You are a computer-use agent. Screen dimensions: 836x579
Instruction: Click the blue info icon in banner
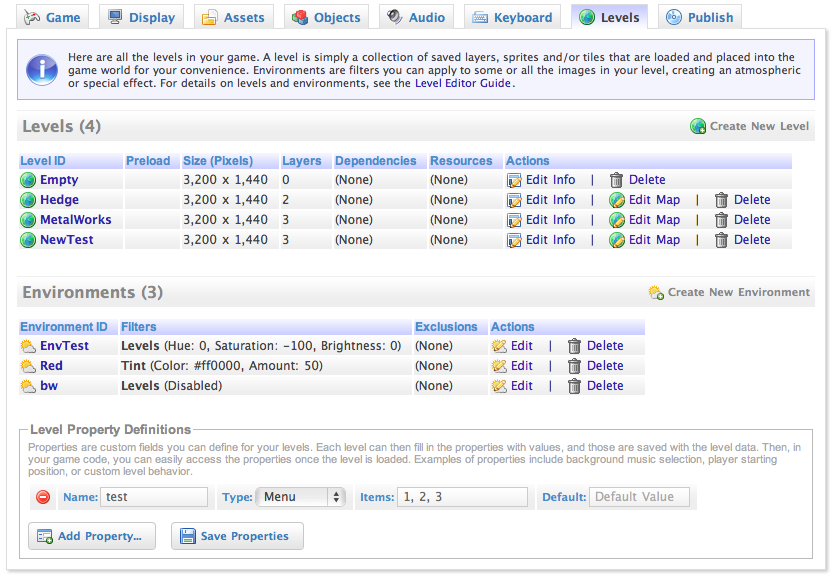click(42, 69)
